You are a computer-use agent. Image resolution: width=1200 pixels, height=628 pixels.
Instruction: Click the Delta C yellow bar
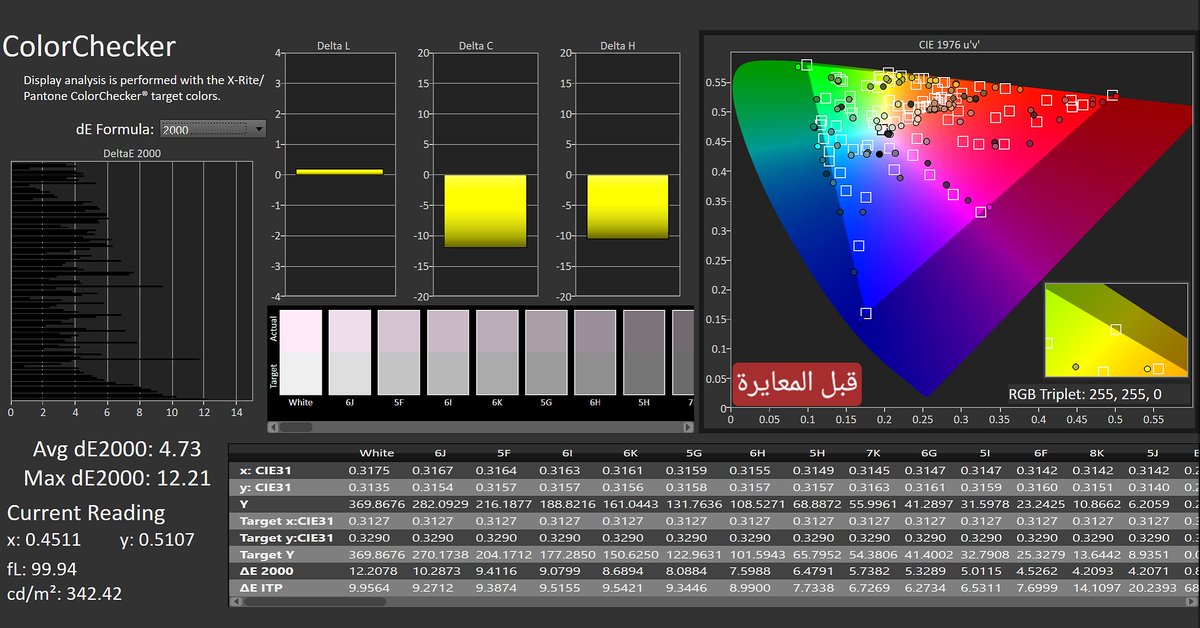485,211
